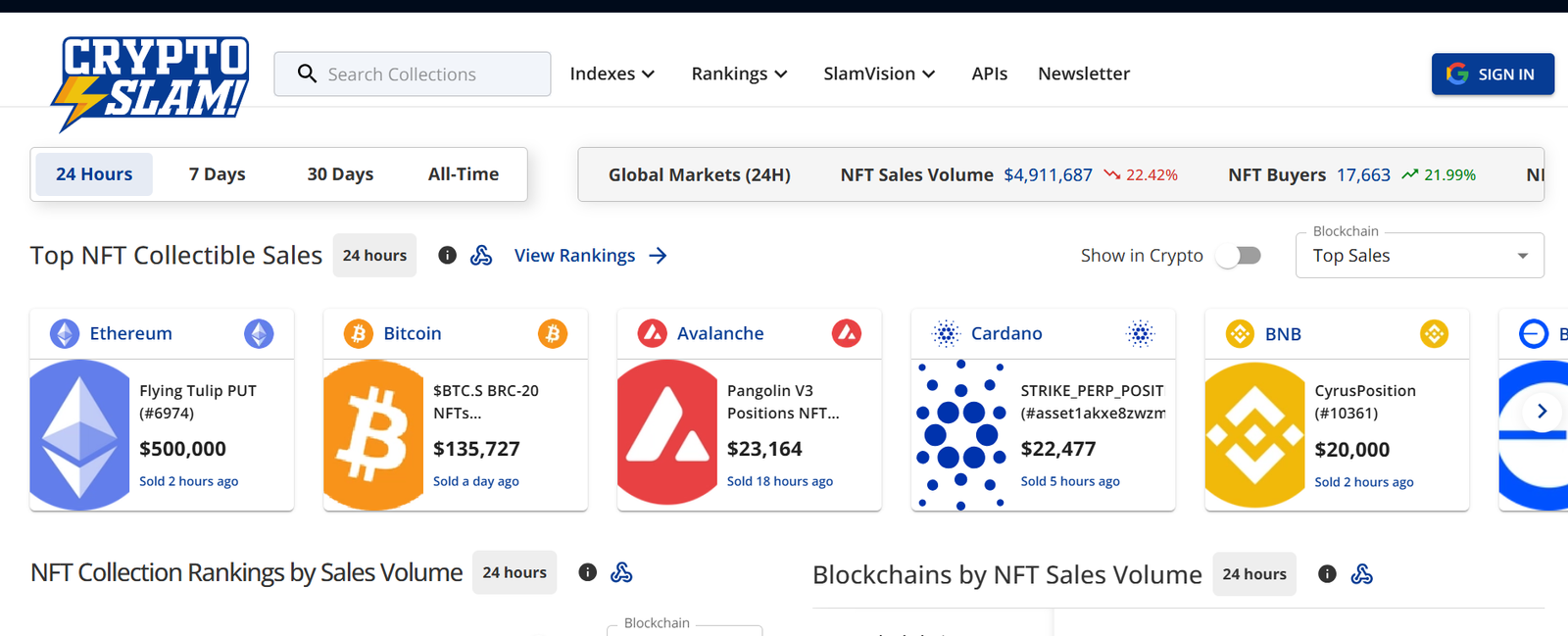Click the webhook icon next to View Rankings
This screenshot has height=636, width=1568.
[x=481, y=256]
